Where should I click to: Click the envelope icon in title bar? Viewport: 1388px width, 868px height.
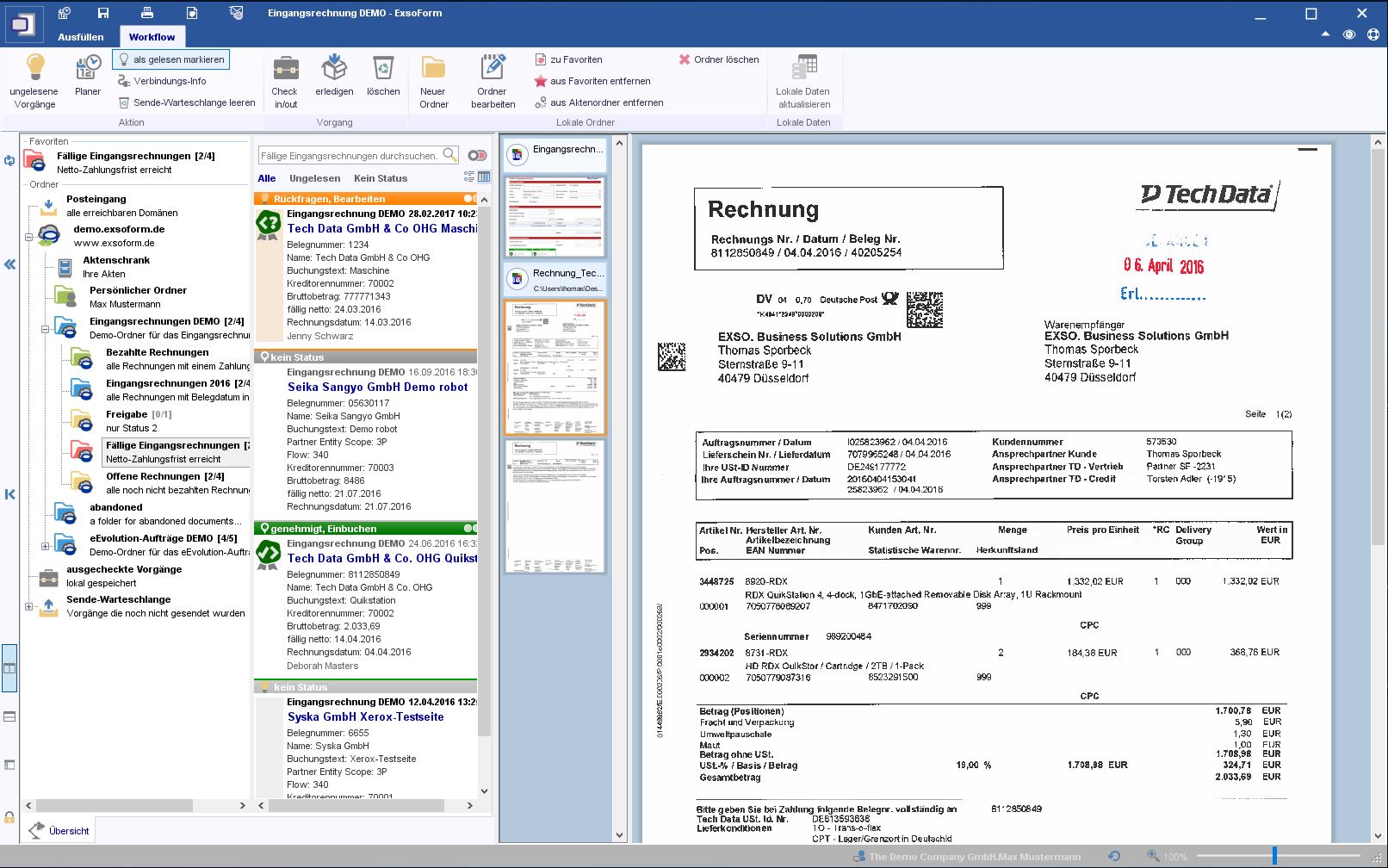click(x=237, y=13)
